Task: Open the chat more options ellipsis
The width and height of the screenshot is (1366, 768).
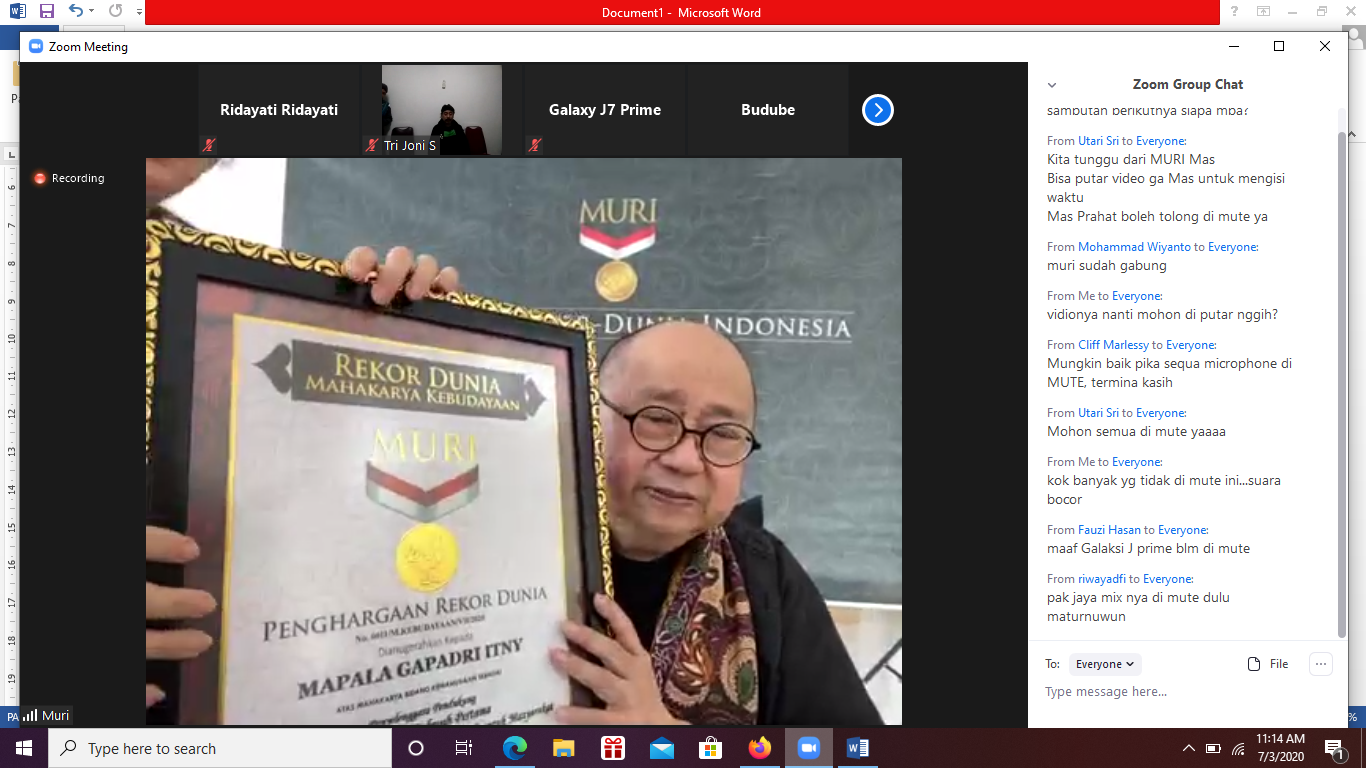Action: pos(1321,664)
